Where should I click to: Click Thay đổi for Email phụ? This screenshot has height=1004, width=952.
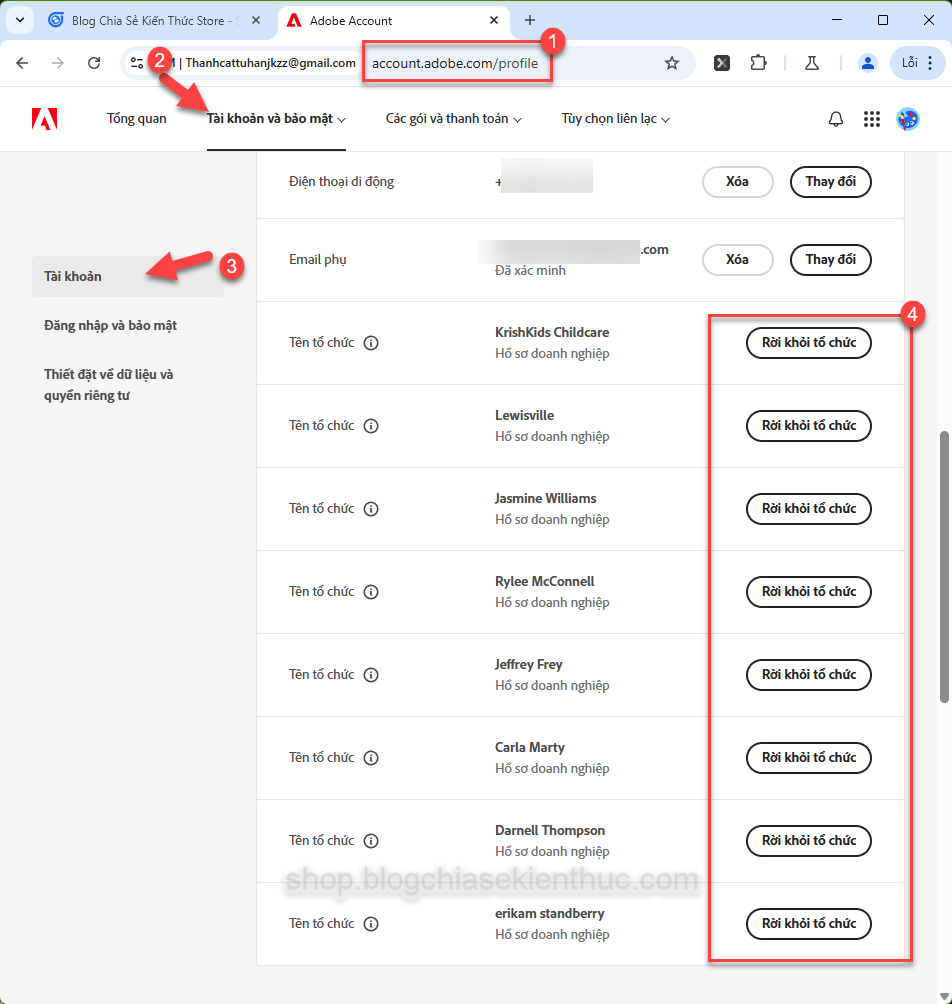(830, 260)
